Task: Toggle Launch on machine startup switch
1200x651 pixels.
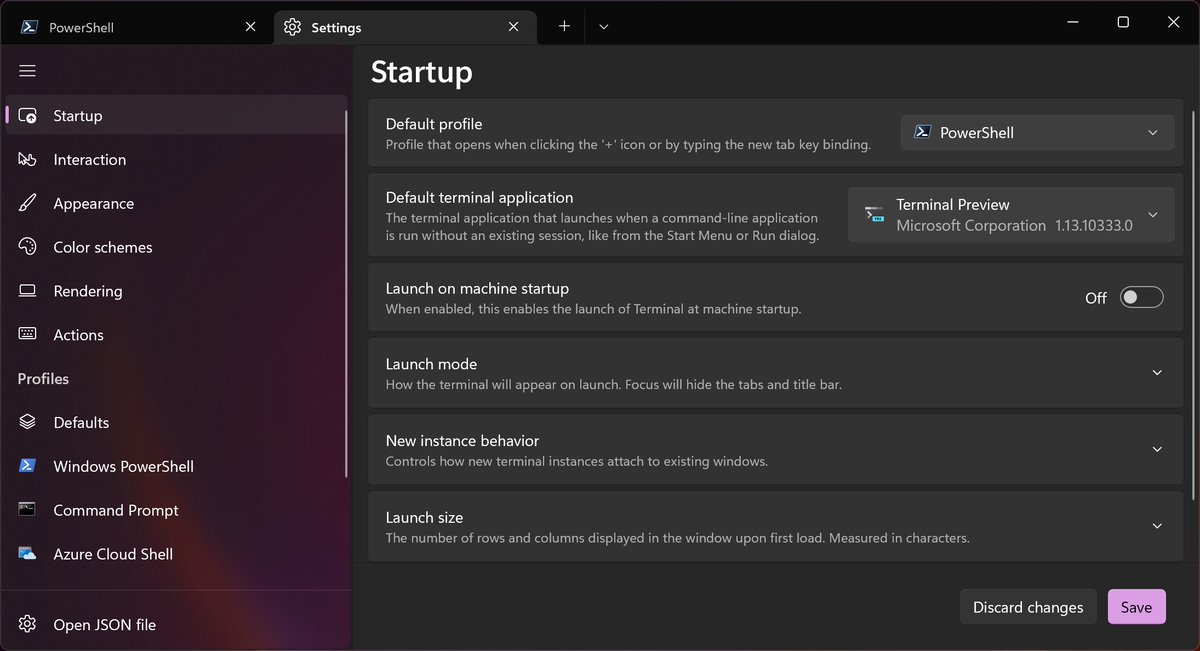Action: click(1142, 297)
